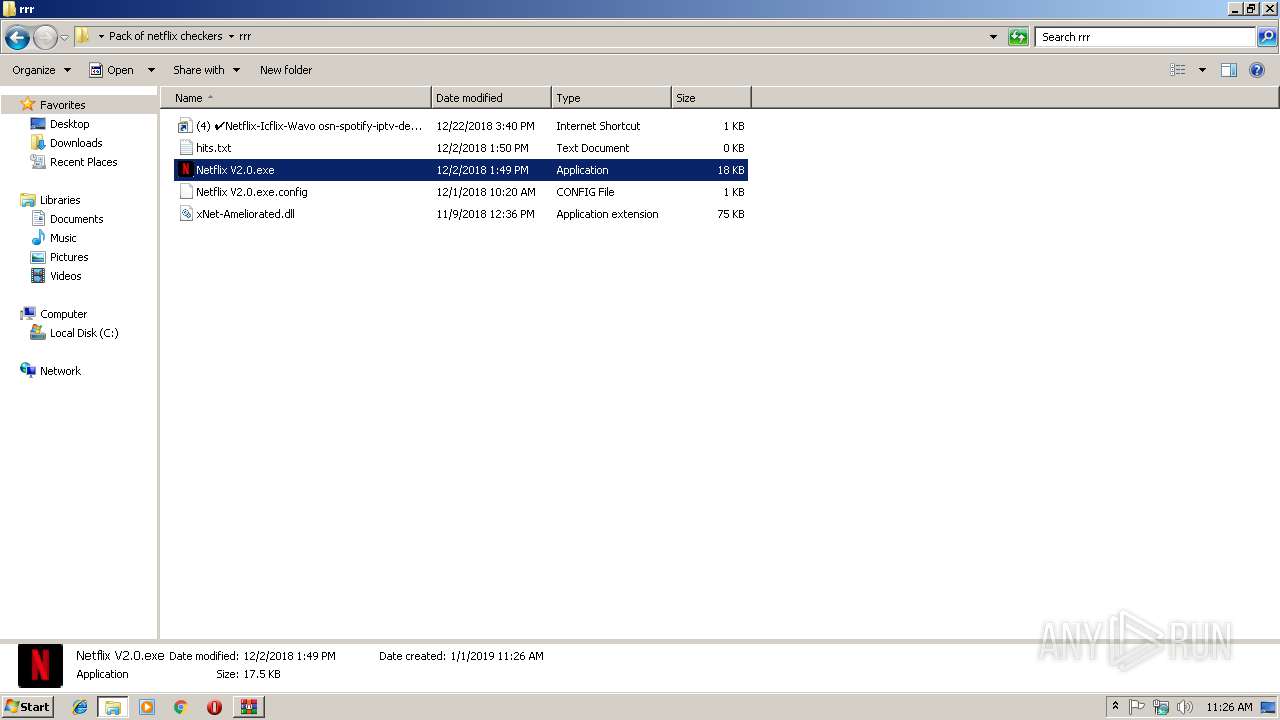Click into the 'Search rrr' field
Screen dimensions: 1280x720
point(1145,37)
